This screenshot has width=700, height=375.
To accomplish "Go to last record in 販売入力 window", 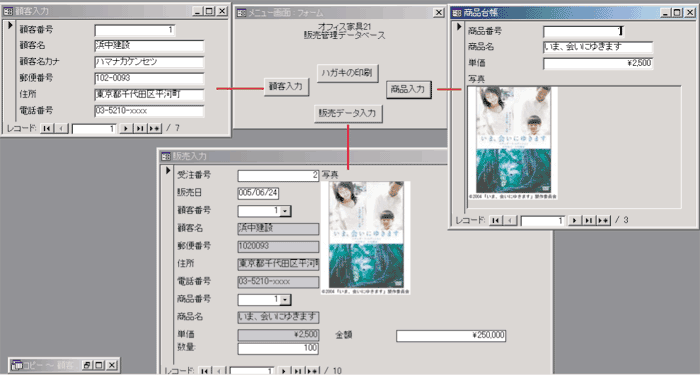I will coord(298,371).
